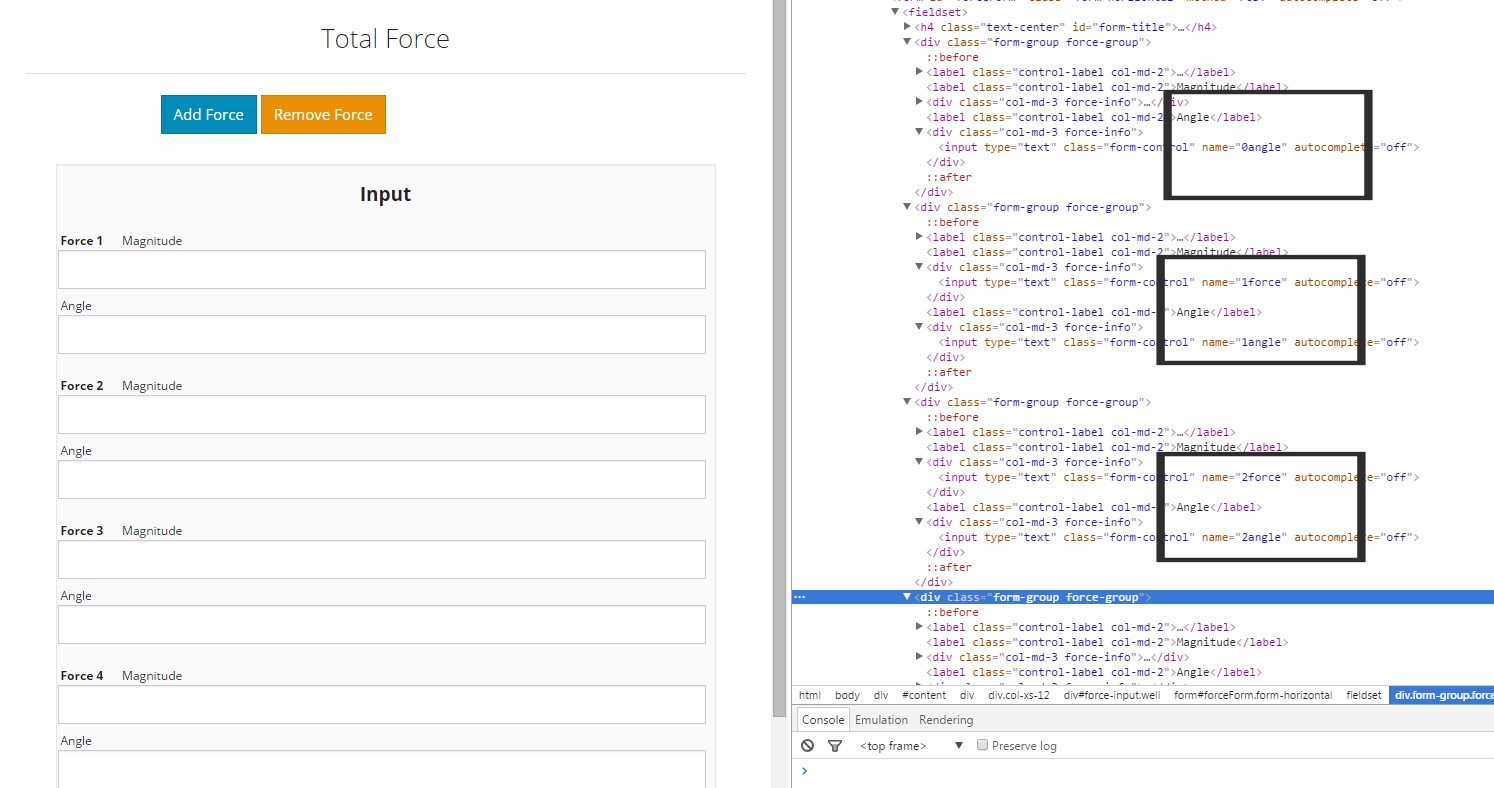Switch to the Console drawer tab
This screenshot has width=1494, height=788.
[823, 720]
